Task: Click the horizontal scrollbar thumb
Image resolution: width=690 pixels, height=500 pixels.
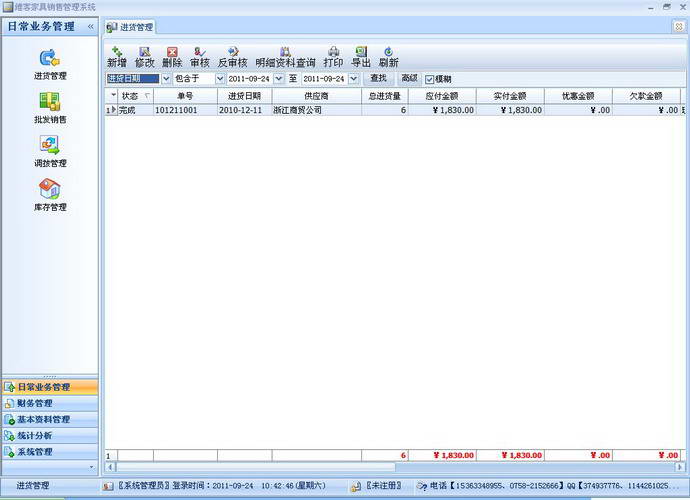Action: coord(256,467)
